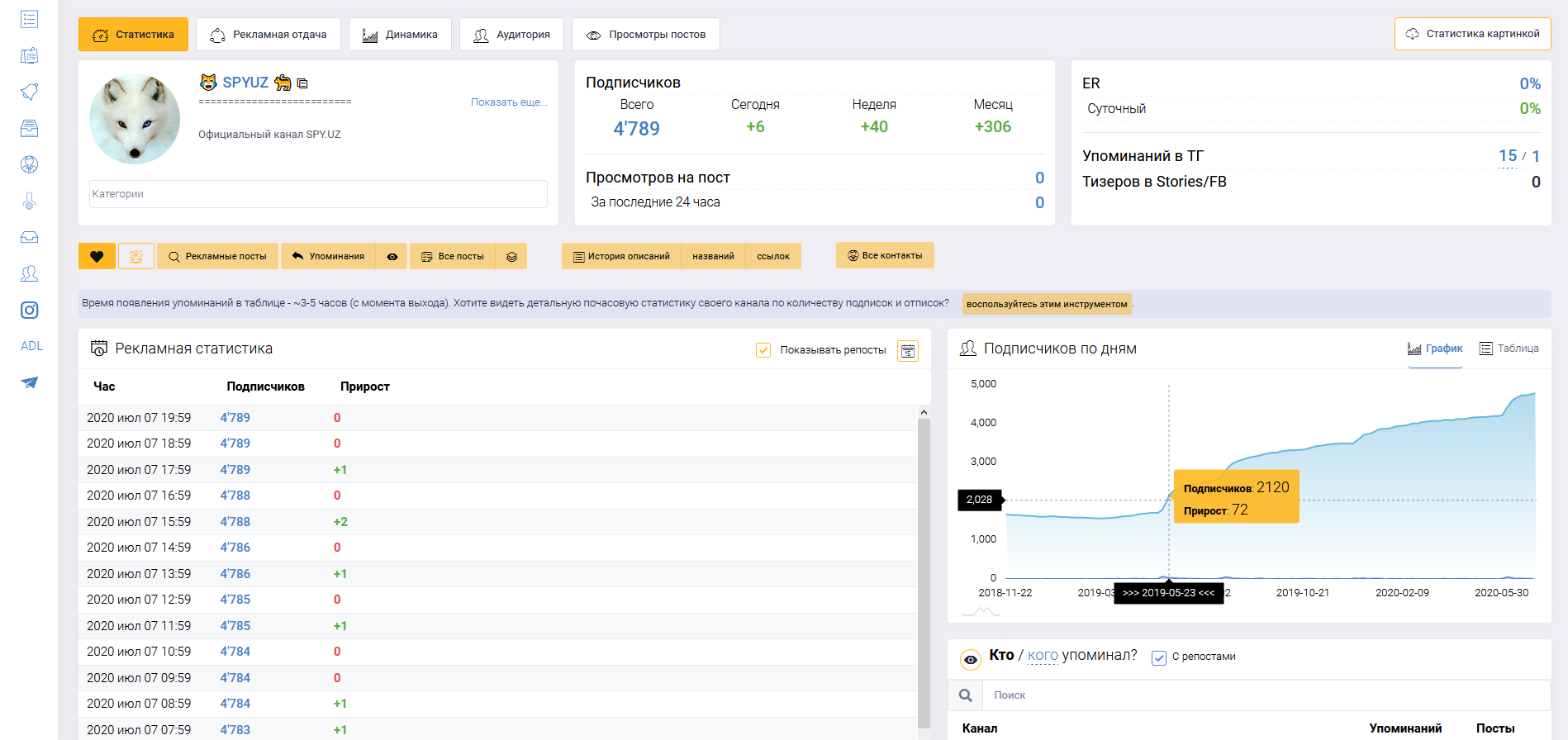Click the mini chart thumbnail below the subscribers graph
Screen dimensions: 1568x740
(981, 612)
